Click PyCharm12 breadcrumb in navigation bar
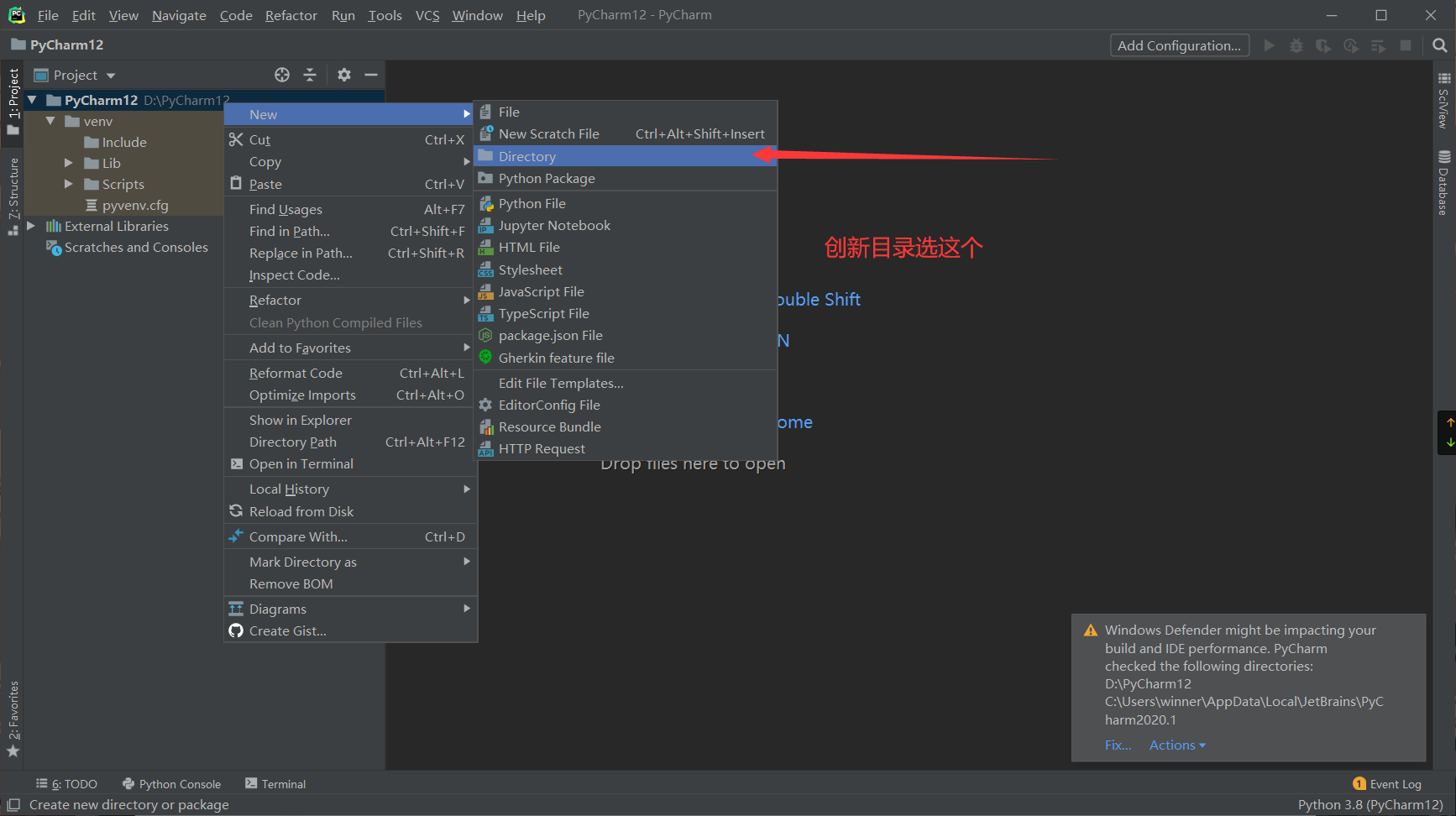The width and height of the screenshot is (1456, 816). (57, 45)
